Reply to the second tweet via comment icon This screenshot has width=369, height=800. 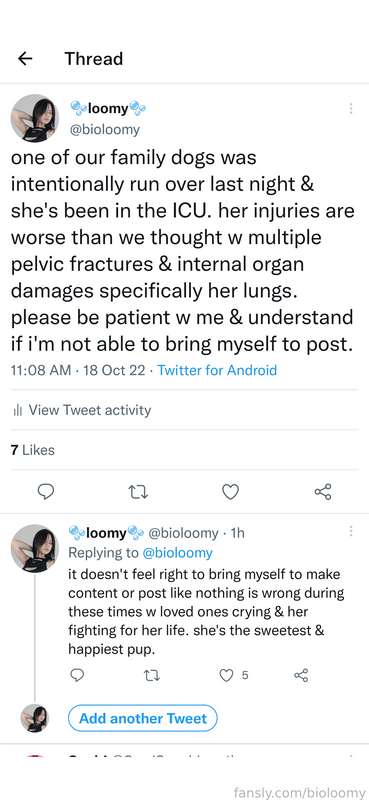[77, 676]
